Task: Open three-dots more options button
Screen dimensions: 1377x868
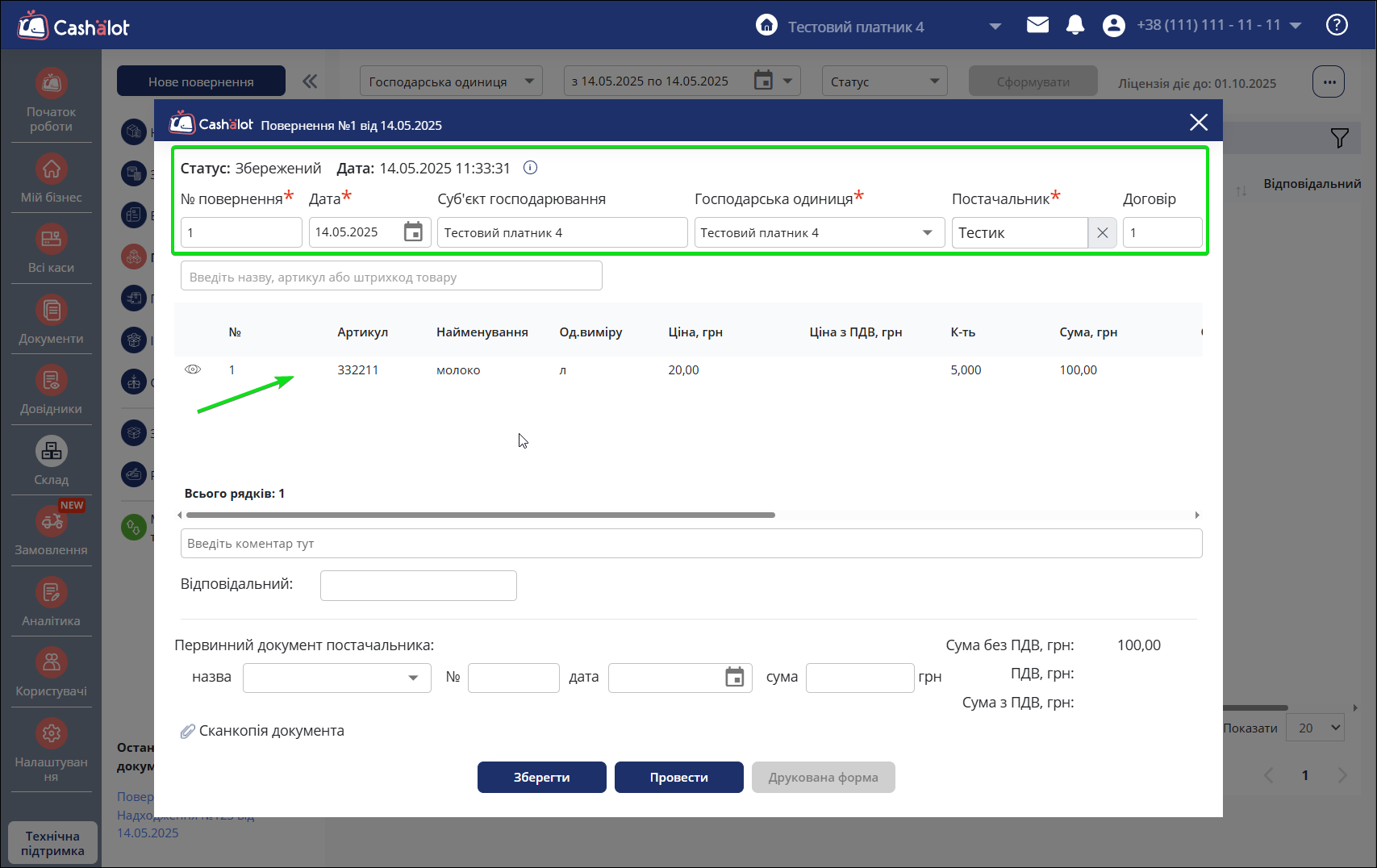Action: [1329, 81]
